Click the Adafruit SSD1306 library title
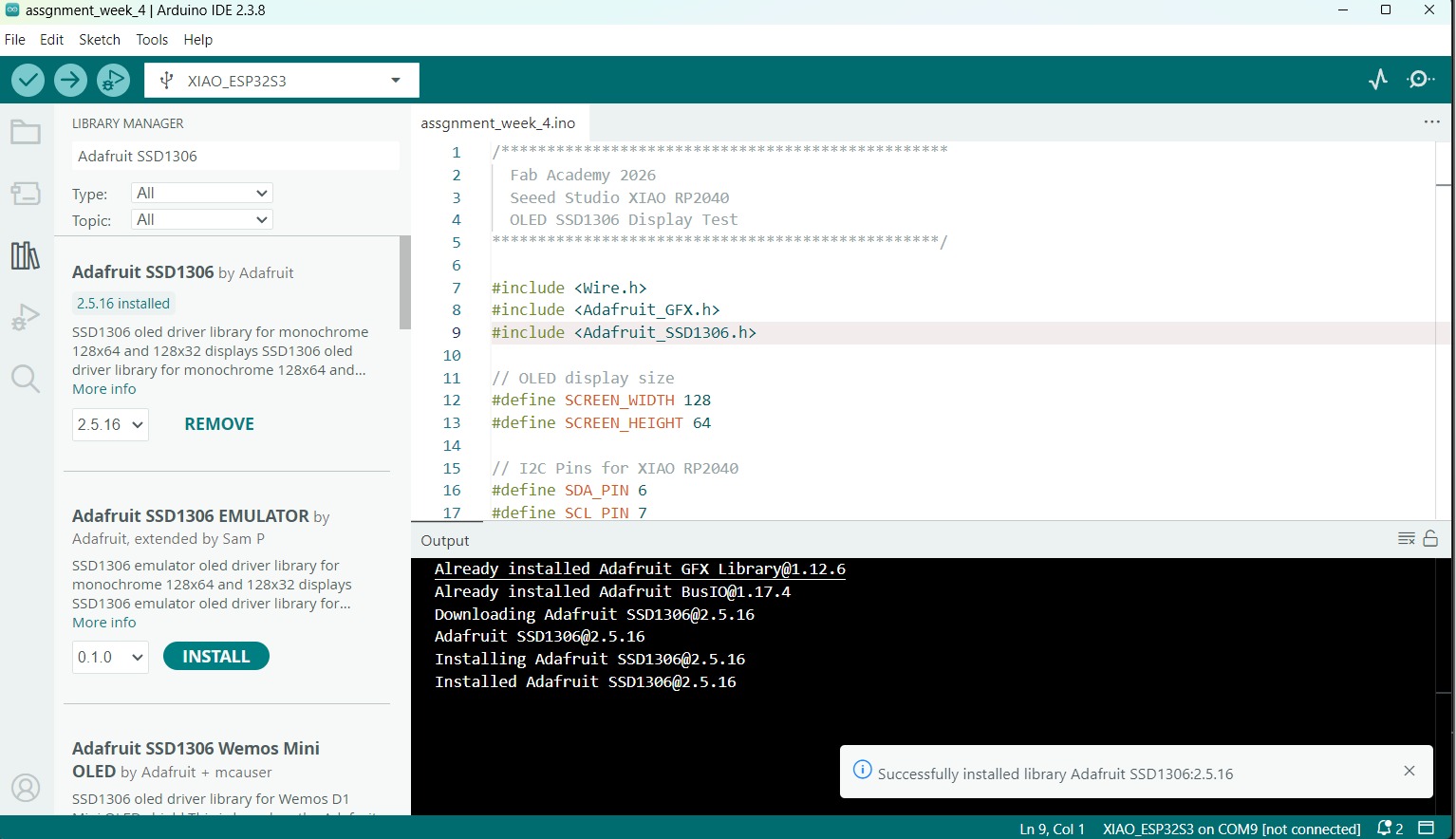The width and height of the screenshot is (1456, 839). coord(143,272)
